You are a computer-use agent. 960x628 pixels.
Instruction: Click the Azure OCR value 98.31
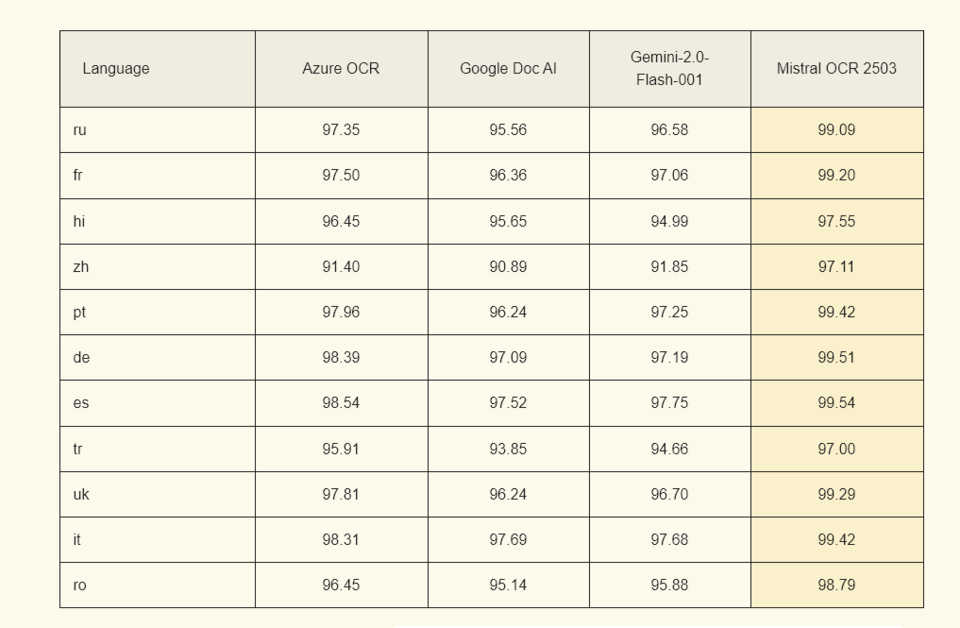click(x=341, y=539)
